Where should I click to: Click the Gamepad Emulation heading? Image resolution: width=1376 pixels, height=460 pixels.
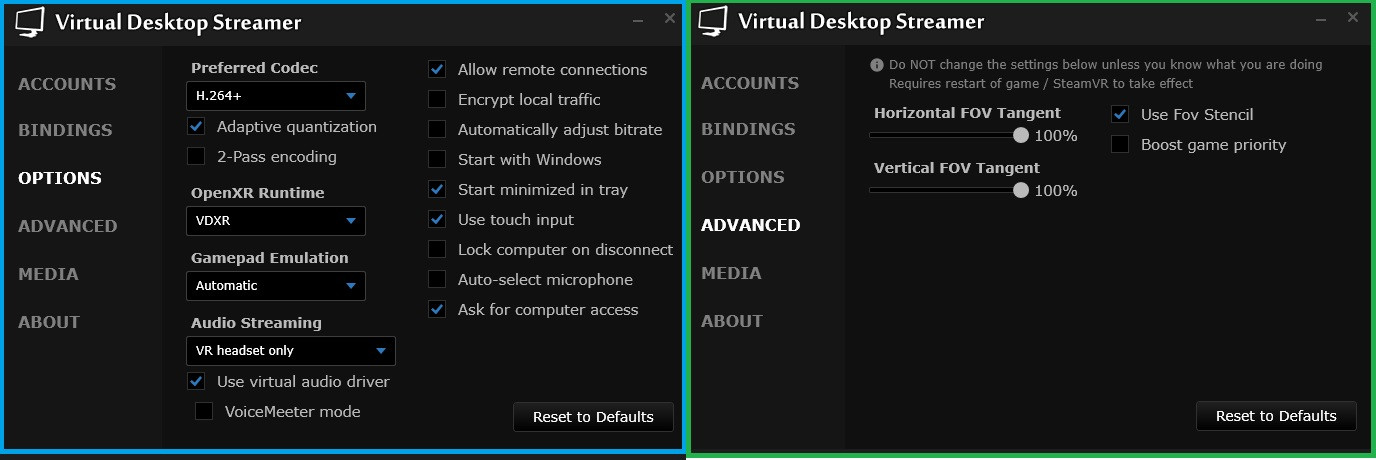click(x=270, y=258)
